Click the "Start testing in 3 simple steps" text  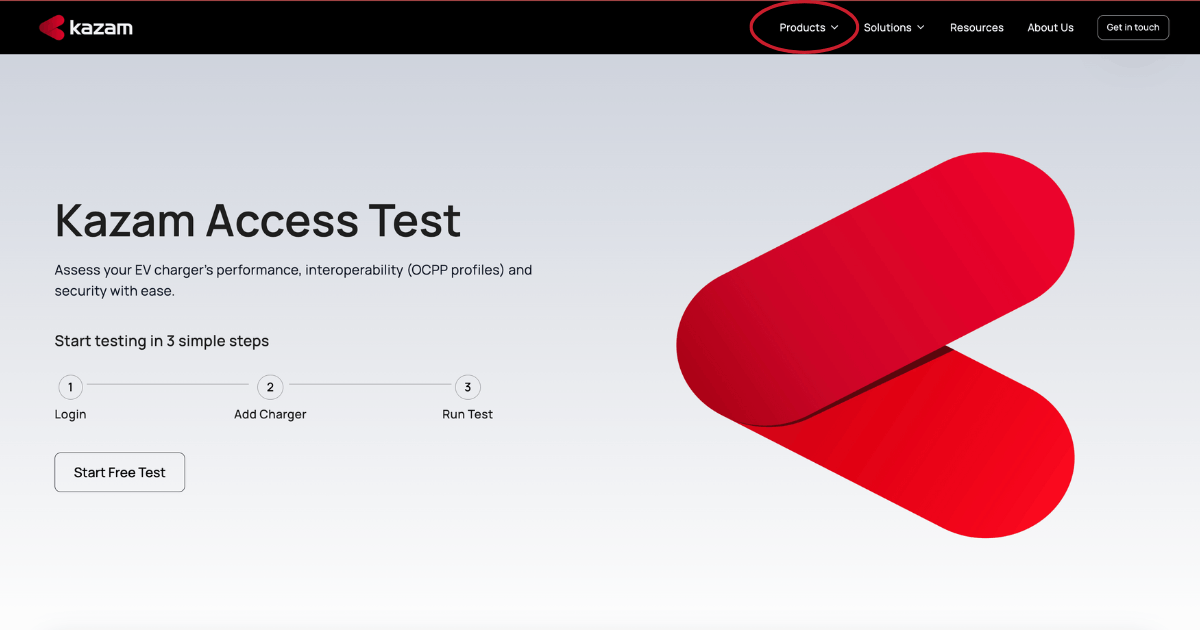tap(161, 341)
